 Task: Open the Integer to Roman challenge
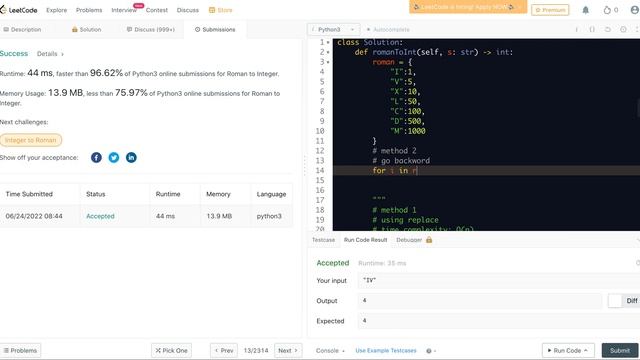tap(31, 140)
